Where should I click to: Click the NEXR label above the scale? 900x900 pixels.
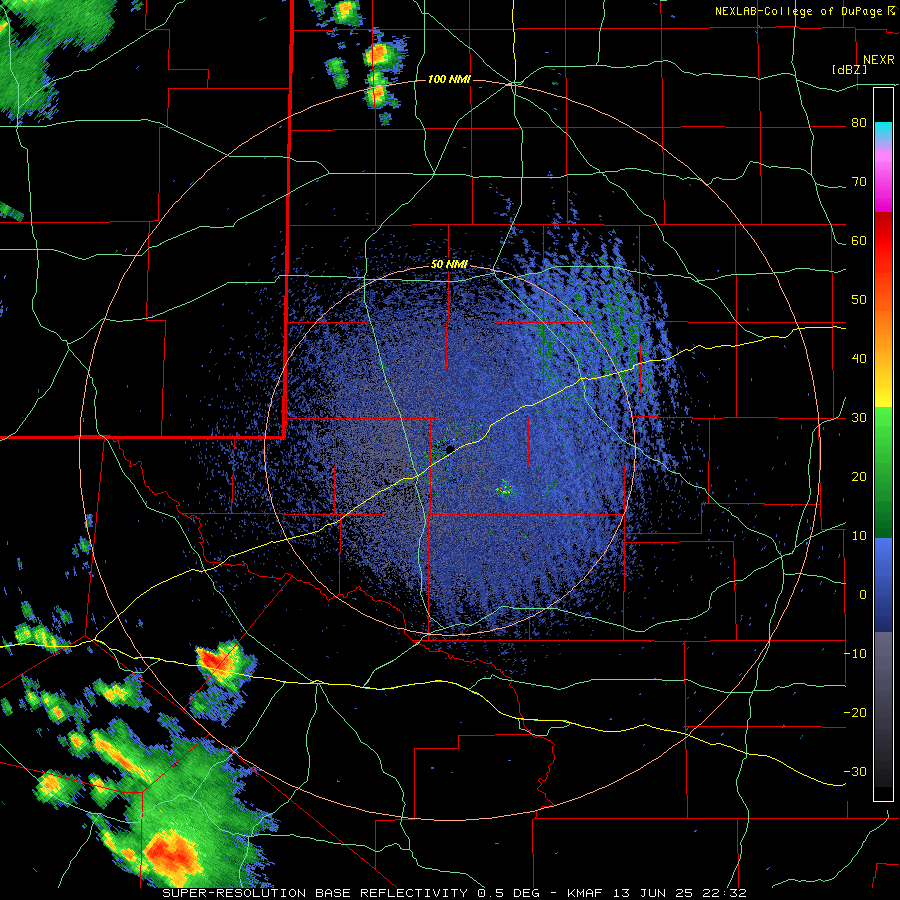tap(879, 60)
